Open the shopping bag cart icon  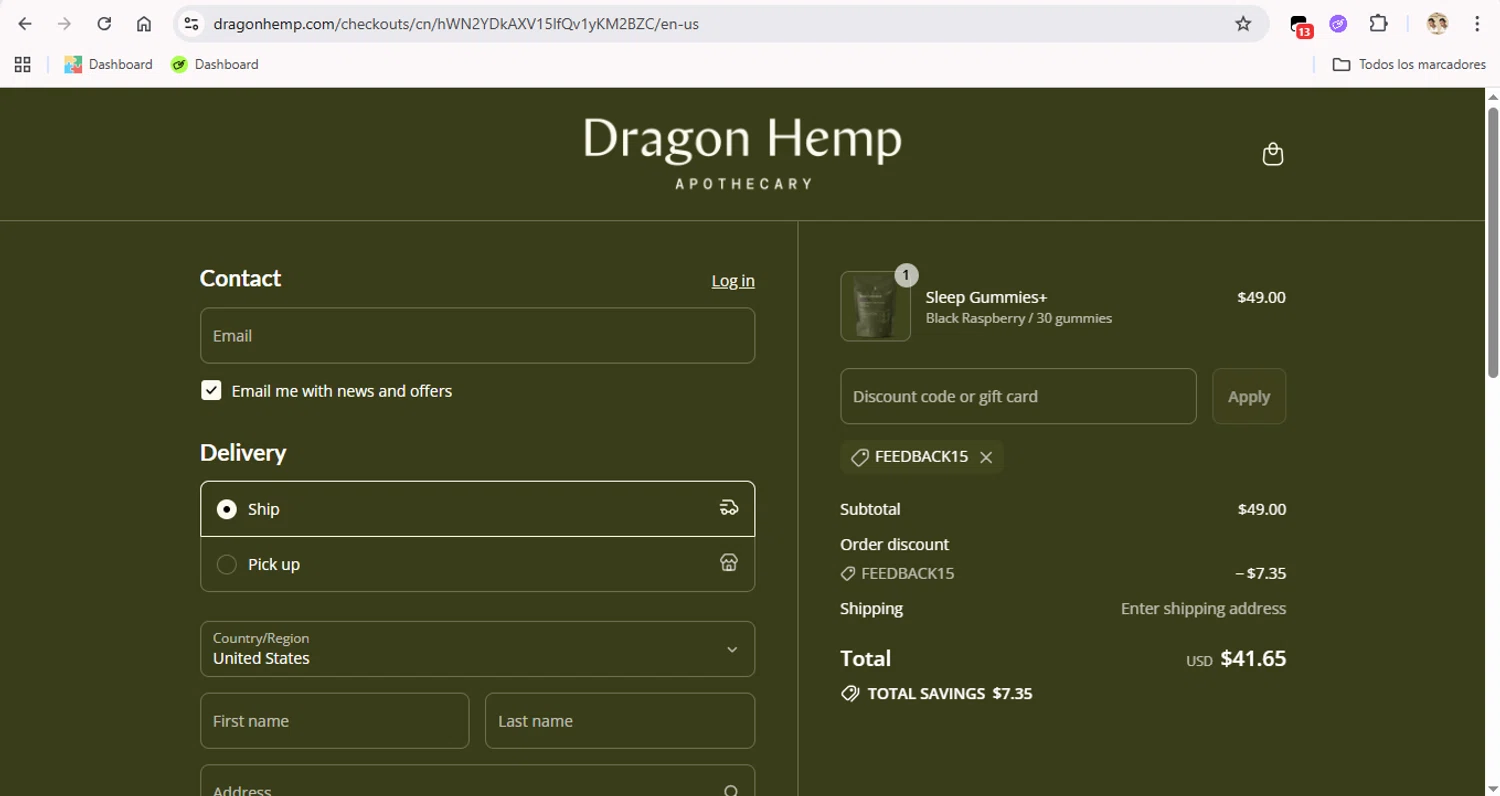tap(1272, 154)
